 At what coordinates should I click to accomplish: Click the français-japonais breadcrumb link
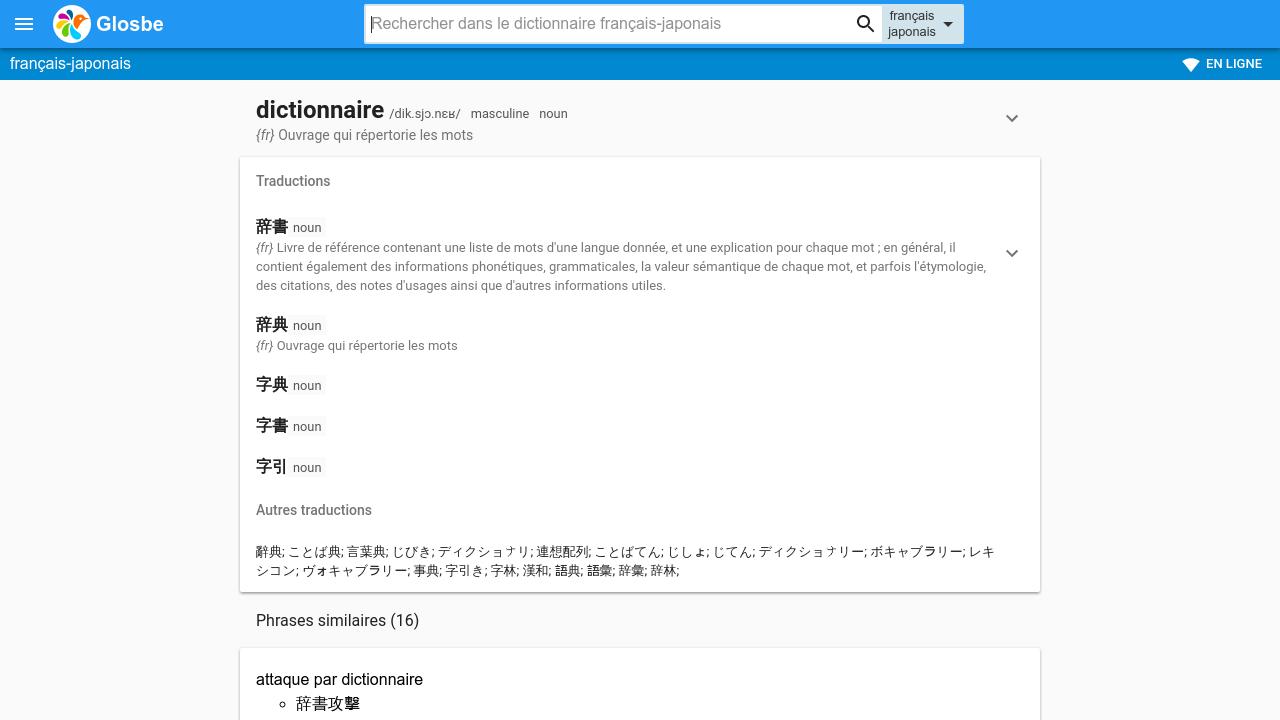(70, 64)
